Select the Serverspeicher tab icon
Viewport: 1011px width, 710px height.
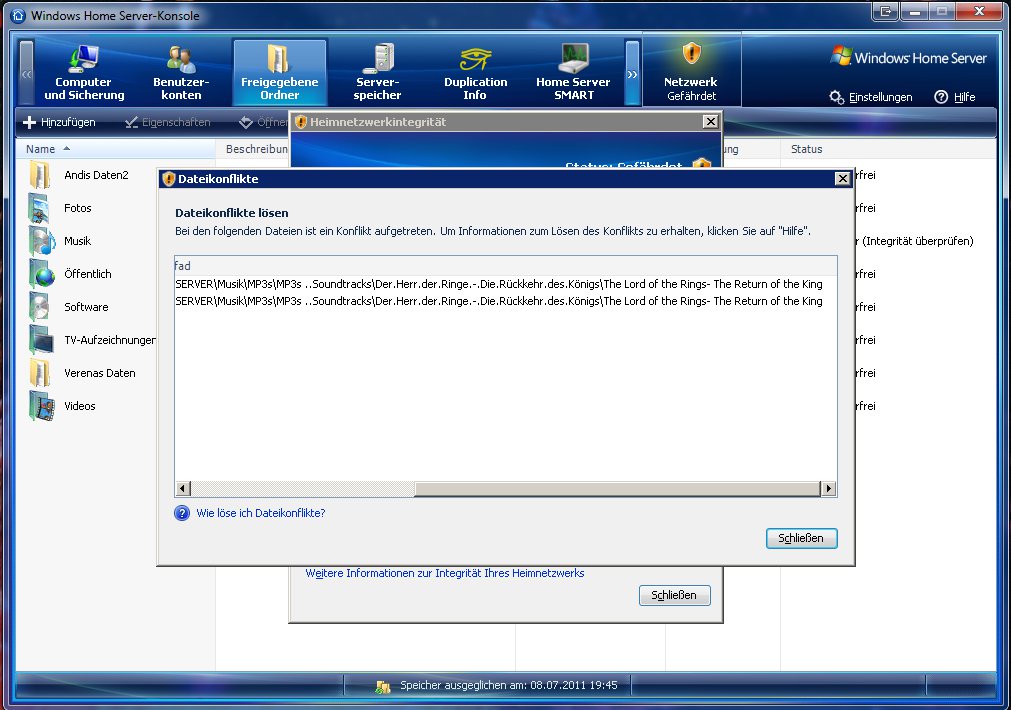[377, 57]
